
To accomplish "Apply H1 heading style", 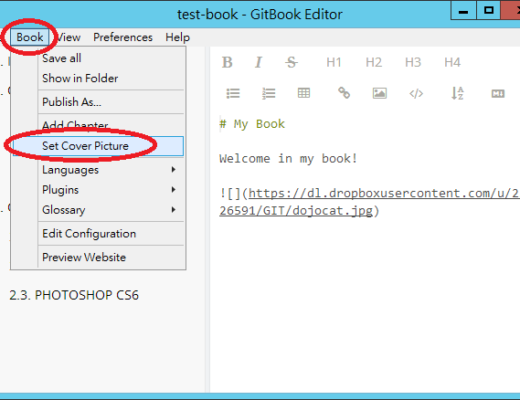I will (x=334, y=62).
